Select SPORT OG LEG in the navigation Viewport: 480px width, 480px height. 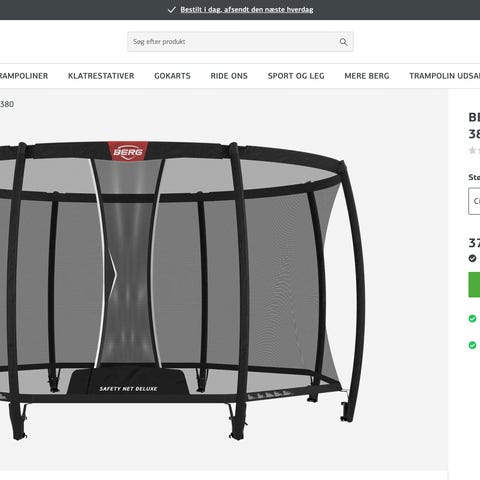coord(296,76)
